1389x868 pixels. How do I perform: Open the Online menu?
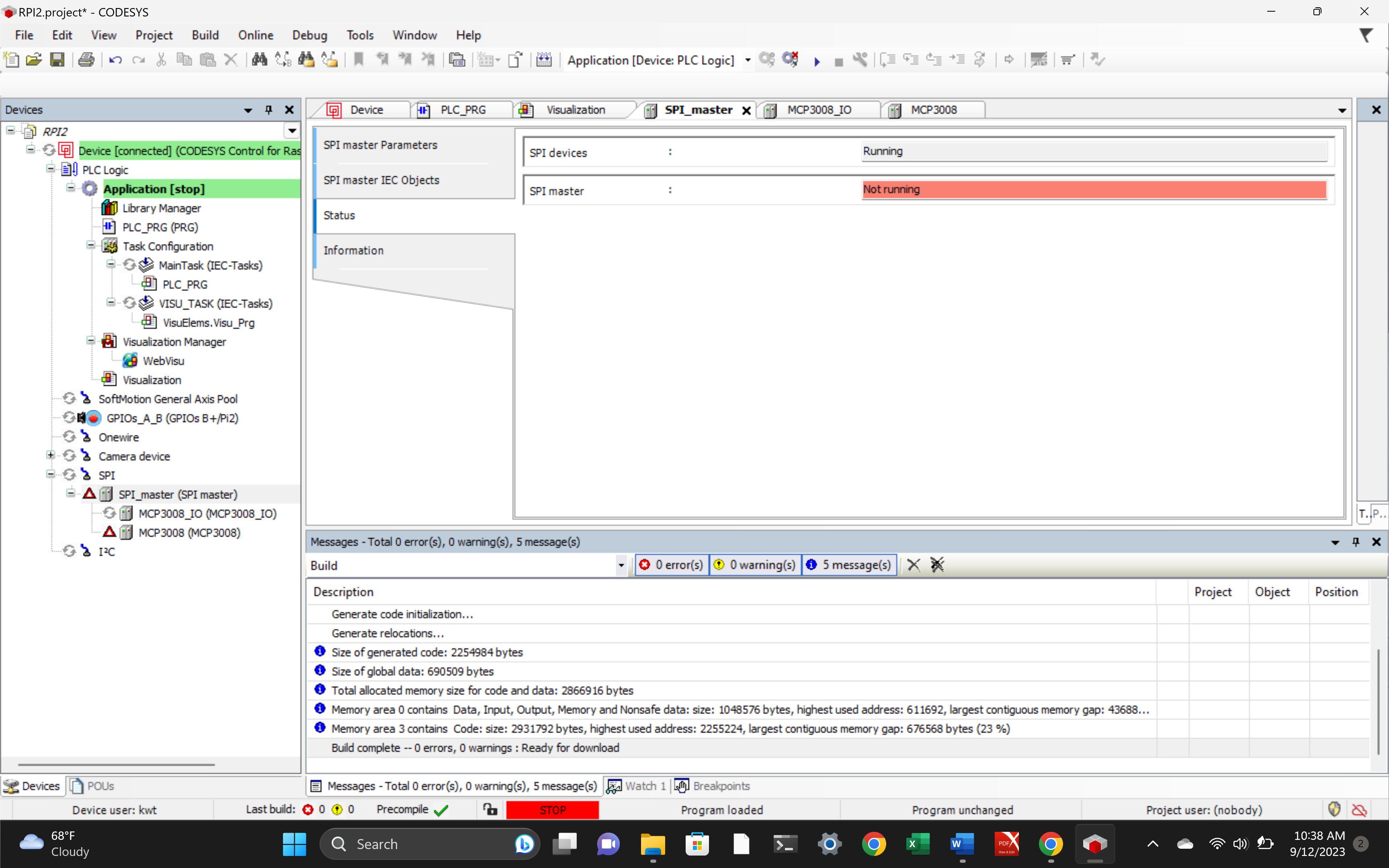[x=256, y=35]
